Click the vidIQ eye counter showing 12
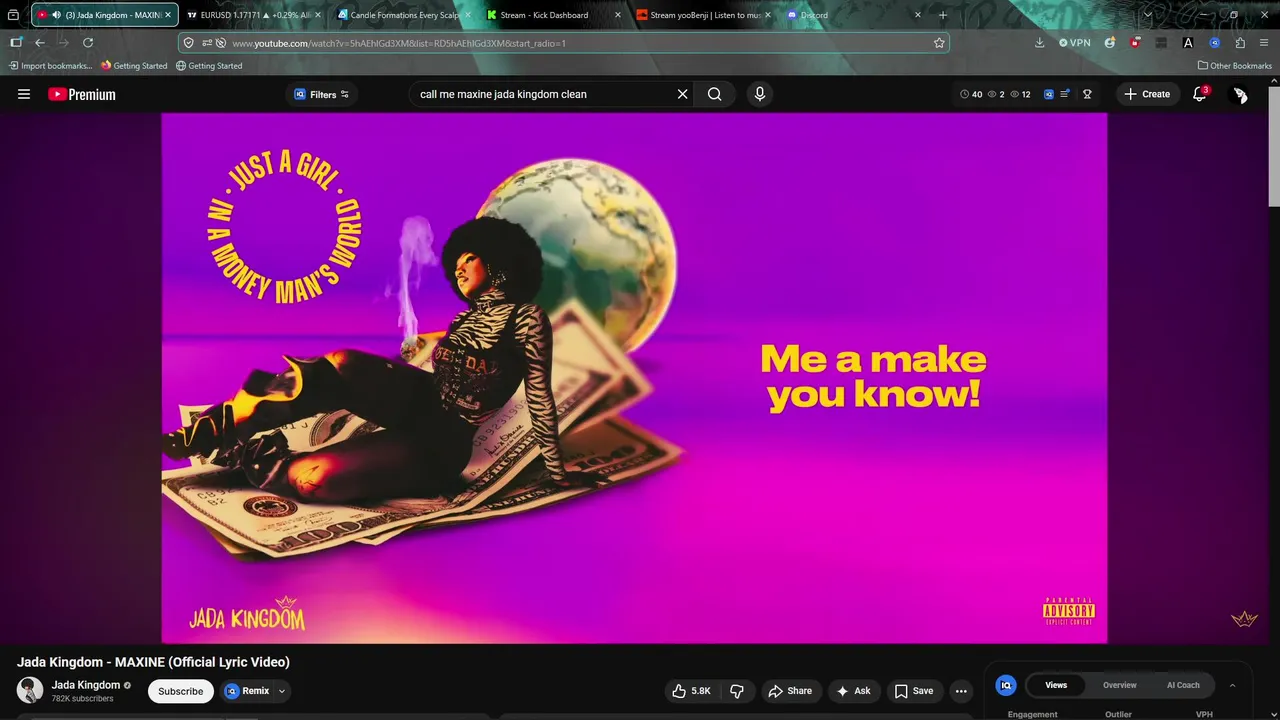The image size is (1280, 720). [1021, 94]
